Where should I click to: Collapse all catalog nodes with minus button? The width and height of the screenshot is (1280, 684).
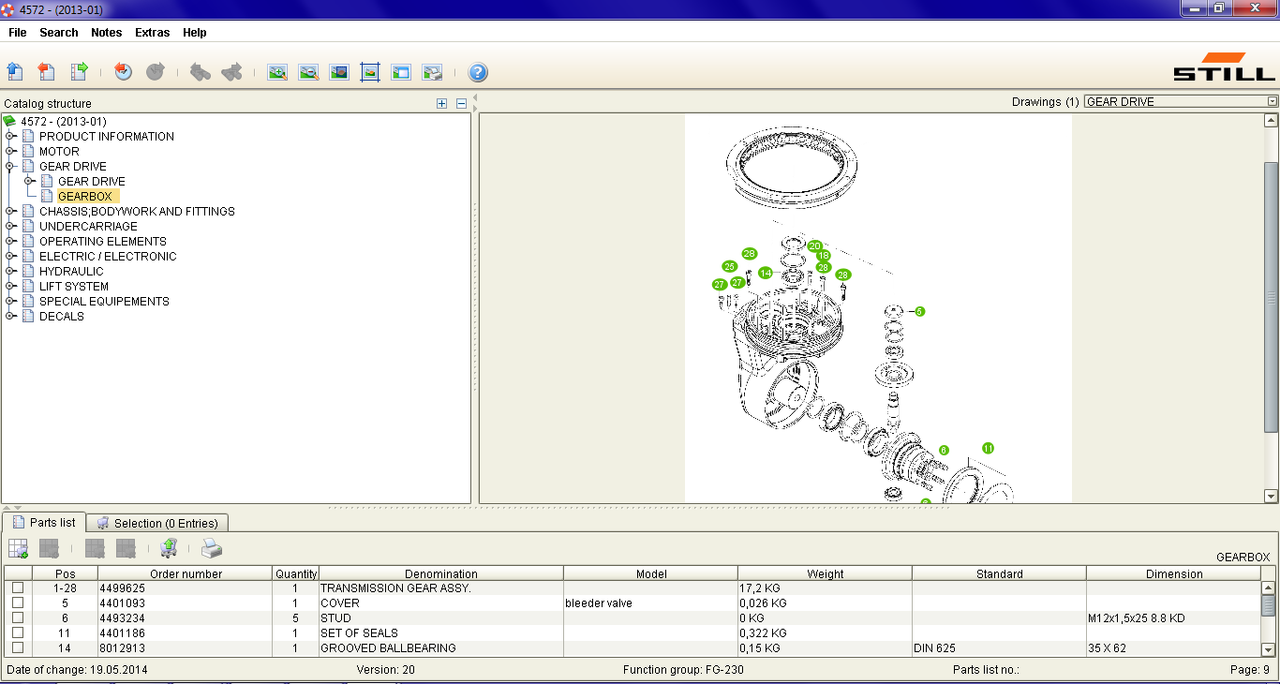[x=461, y=103]
